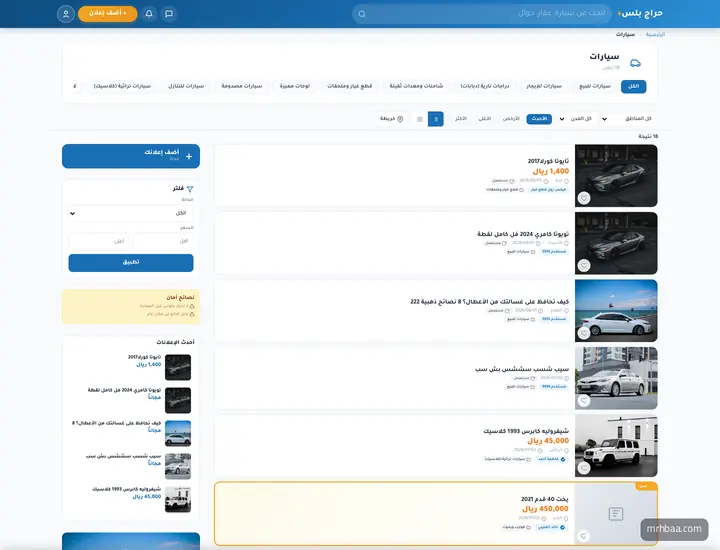Favorite the كيف تحافظ على غسالتك listing heart
720x550 pixels.
pos(584,333)
